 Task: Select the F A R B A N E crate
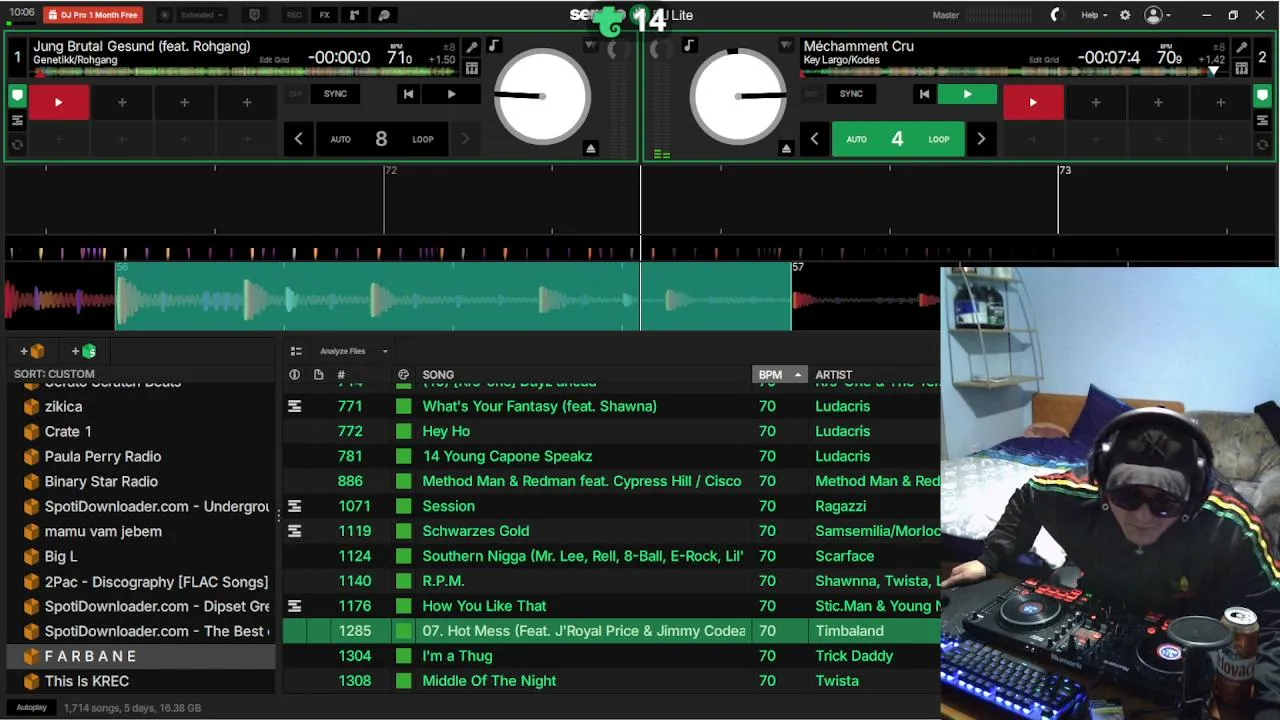(x=140, y=656)
